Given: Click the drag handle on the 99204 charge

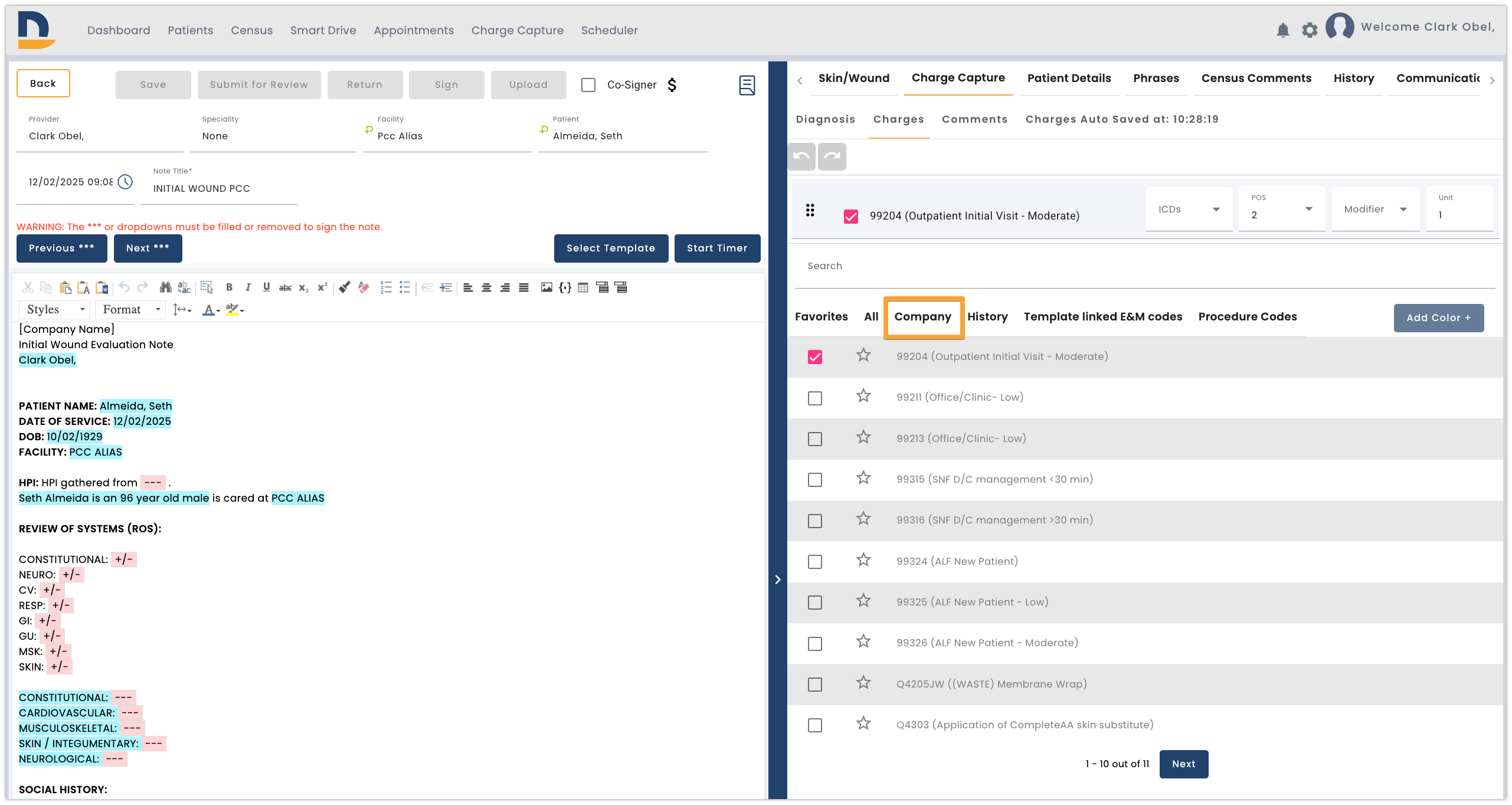Looking at the screenshot, I should tap(810, 210).
